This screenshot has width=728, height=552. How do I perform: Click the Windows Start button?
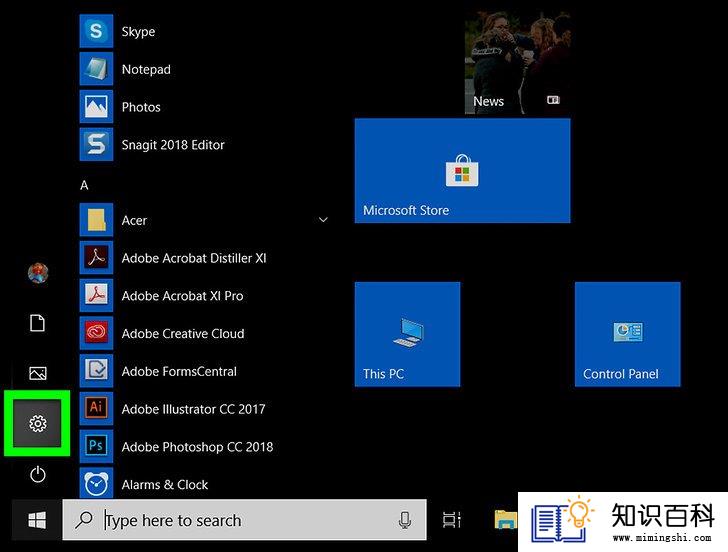tap(37, 520)
